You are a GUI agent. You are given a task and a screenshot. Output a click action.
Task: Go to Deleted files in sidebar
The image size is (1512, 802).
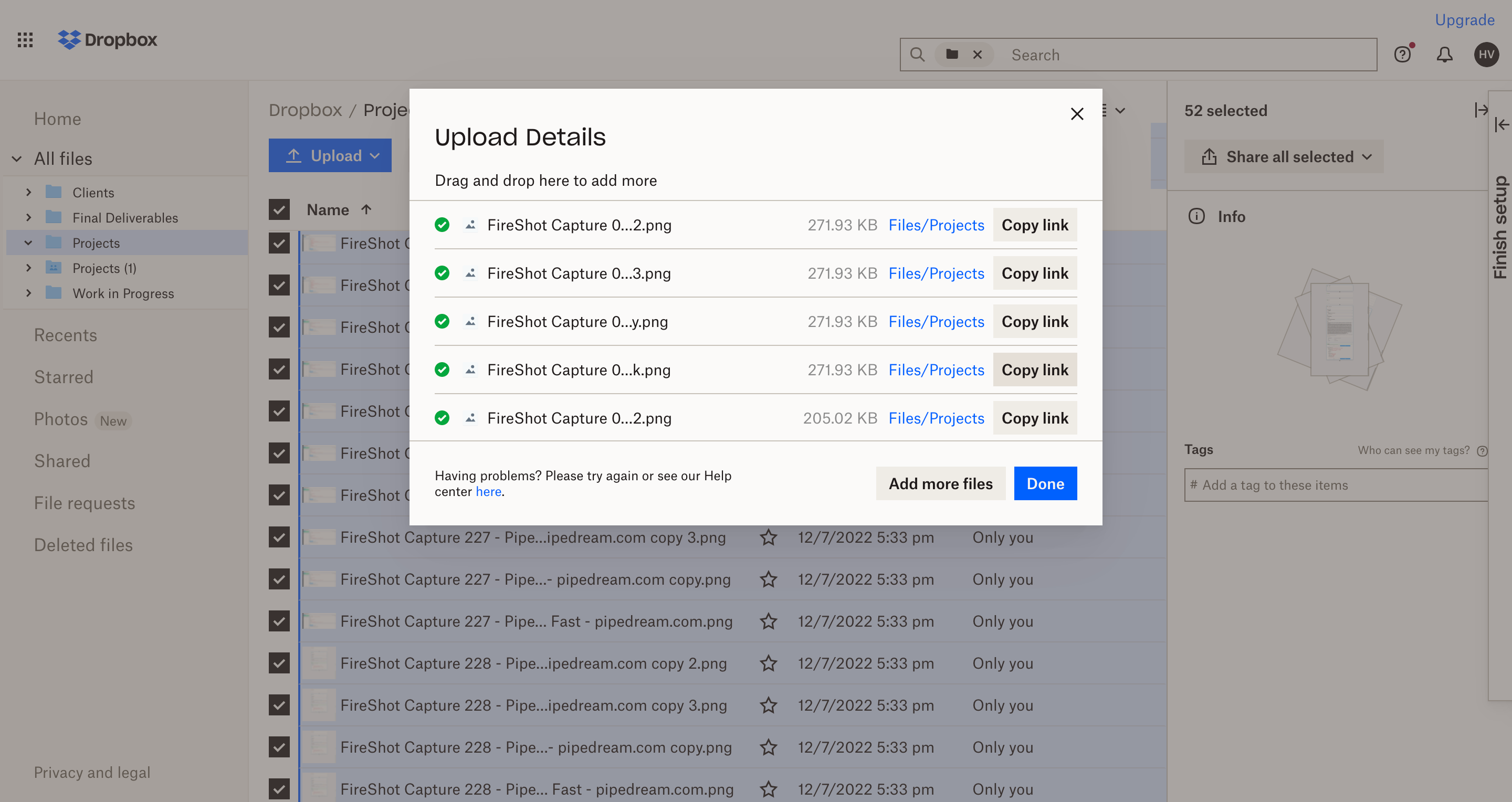[83, 544]
